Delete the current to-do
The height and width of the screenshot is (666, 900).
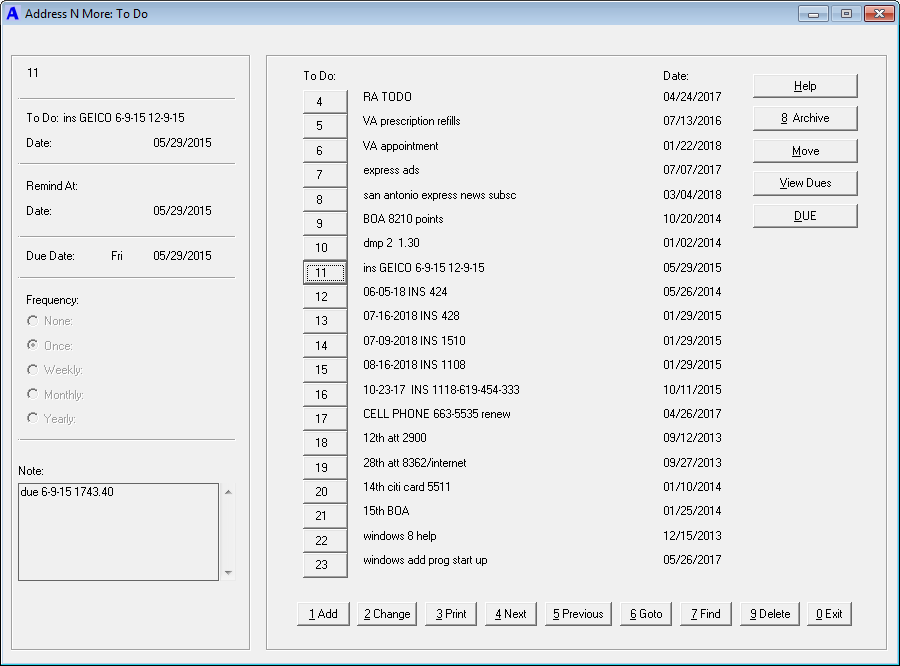coord(768,613)
